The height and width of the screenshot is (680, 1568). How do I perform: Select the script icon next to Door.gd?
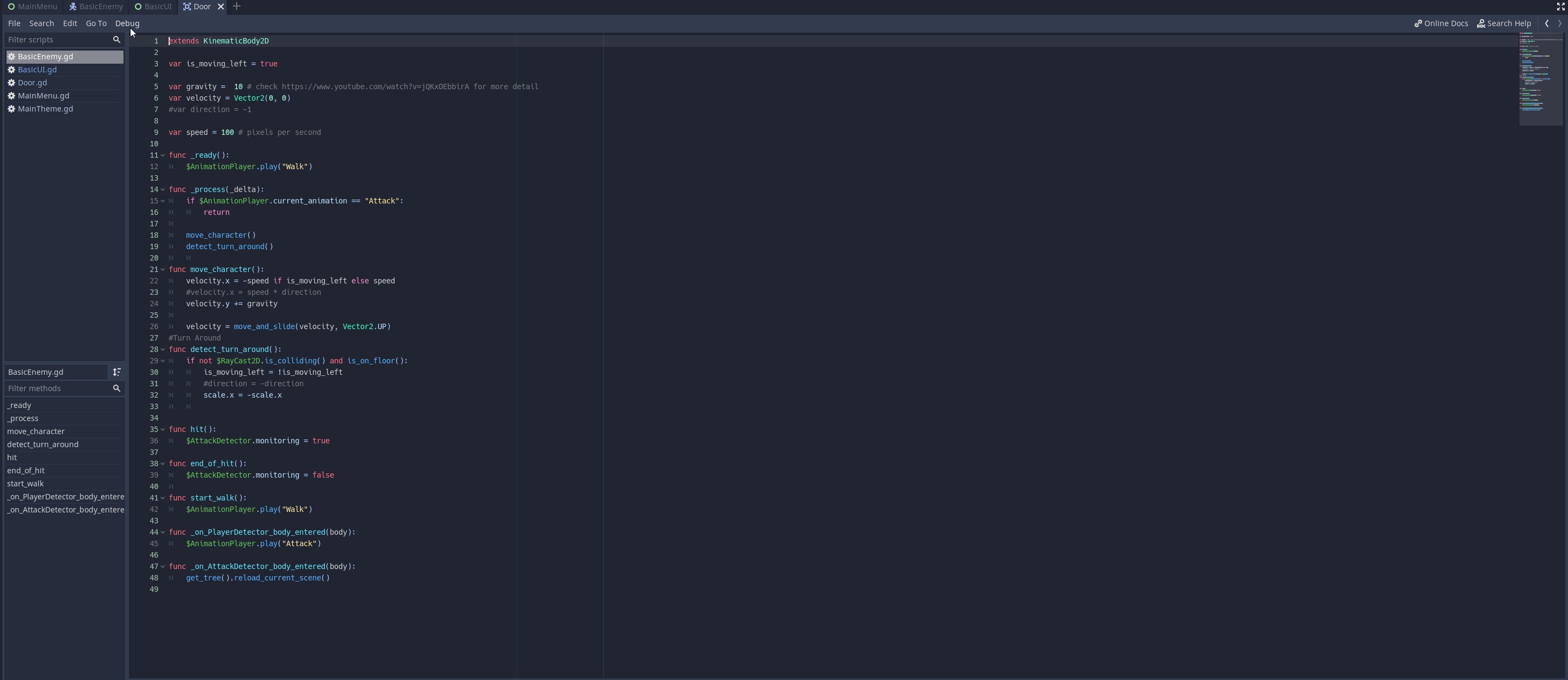click(x=11, y=83)
